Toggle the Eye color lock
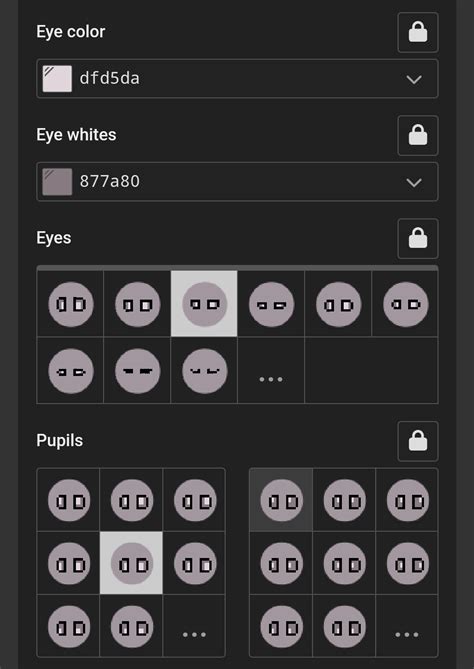This screenshot has width=474, height=669. point(418,32)
